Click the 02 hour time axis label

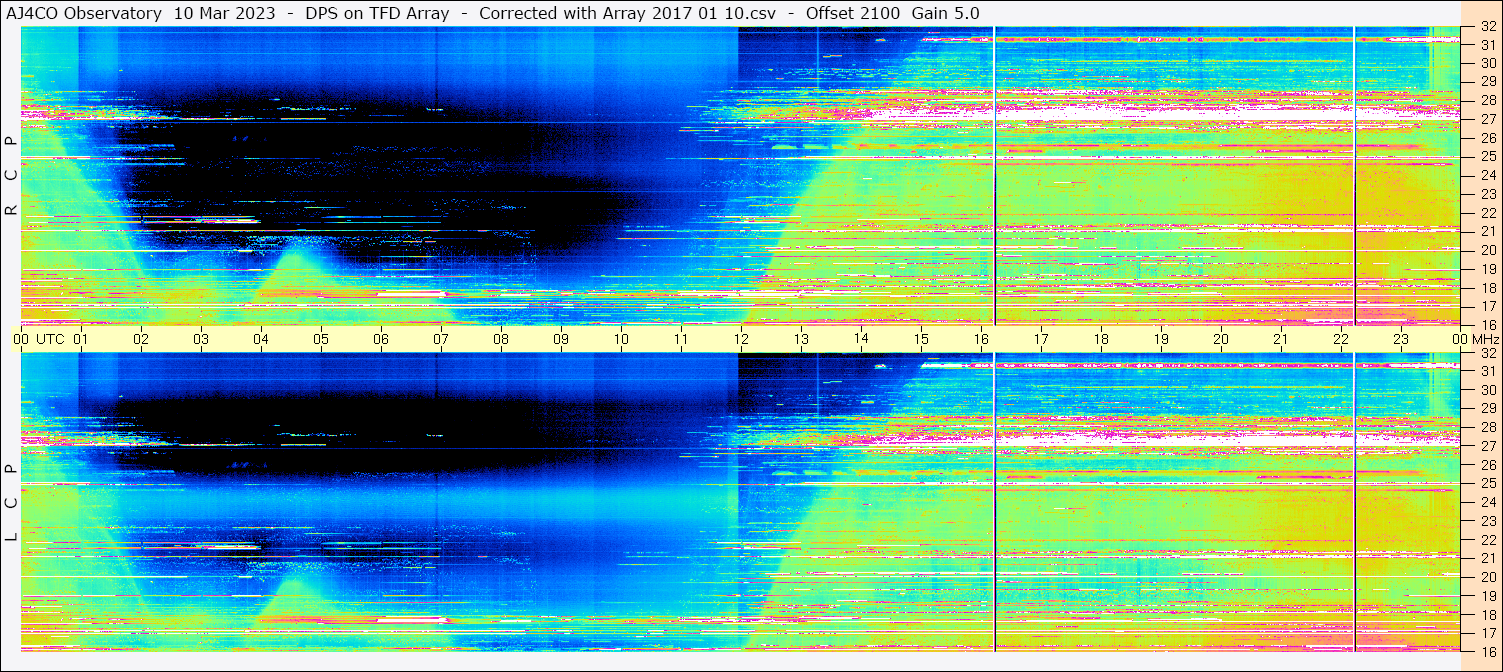click(x=141, y=339)
